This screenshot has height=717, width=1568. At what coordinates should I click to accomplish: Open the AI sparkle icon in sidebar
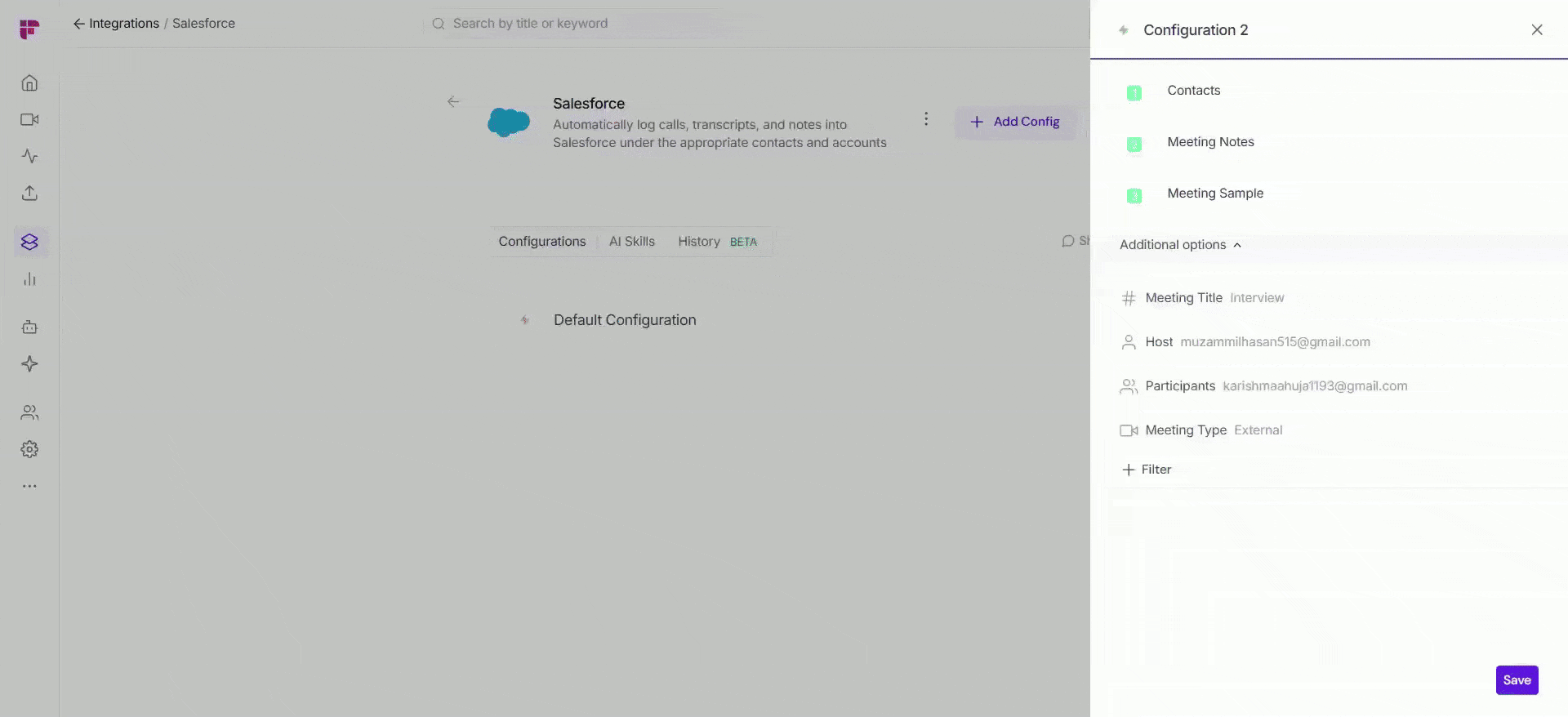click(x=29, y=364)
